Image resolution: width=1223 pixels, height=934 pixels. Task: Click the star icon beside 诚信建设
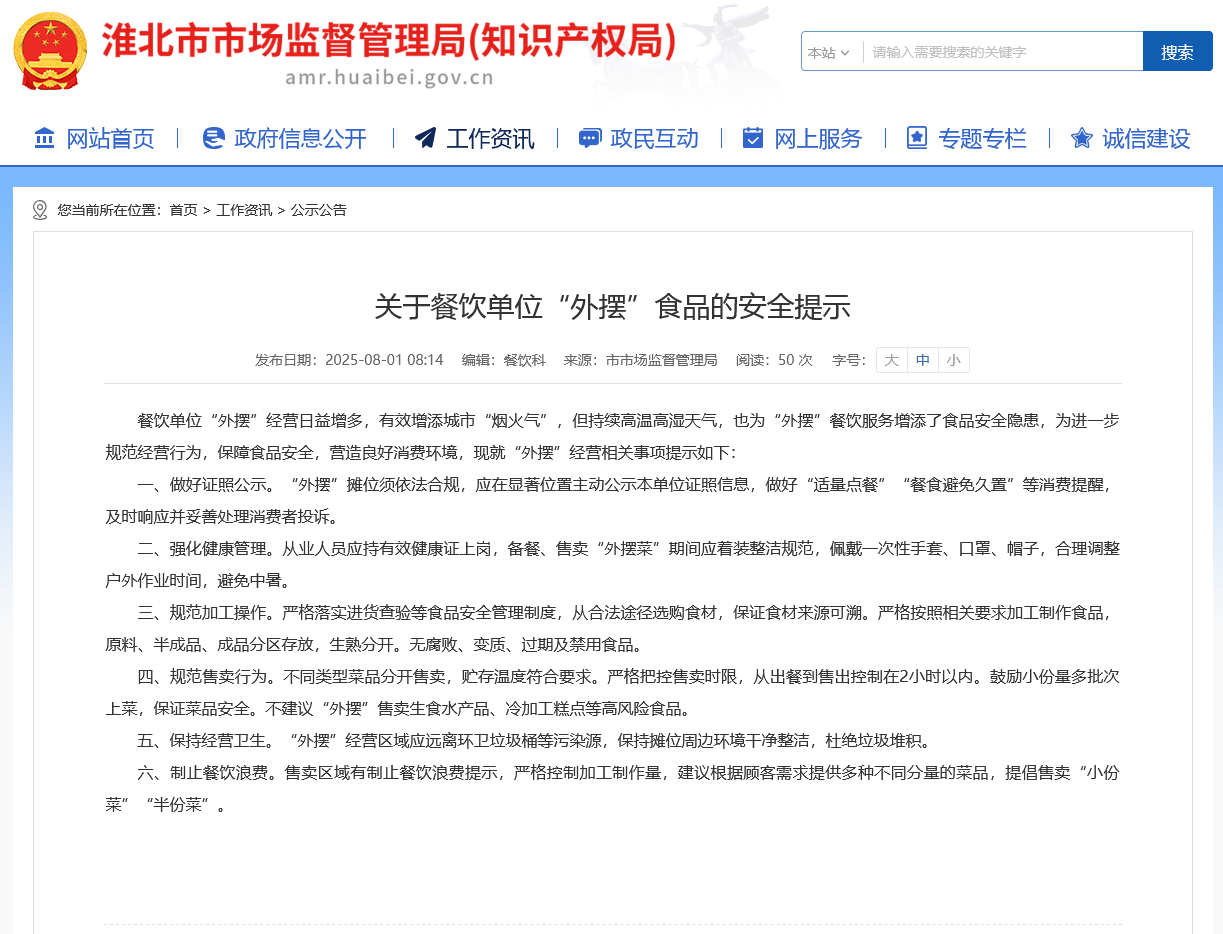coord(1081,138)
